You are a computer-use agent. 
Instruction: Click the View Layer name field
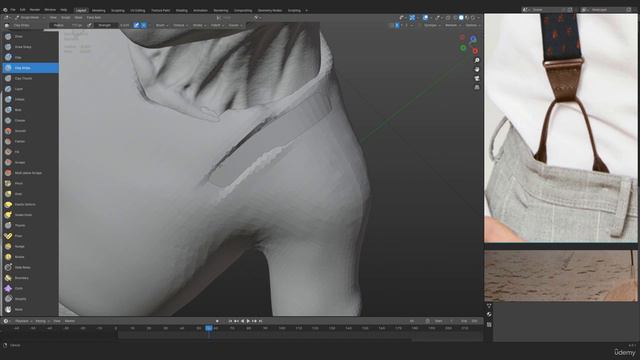coord(607,9)
